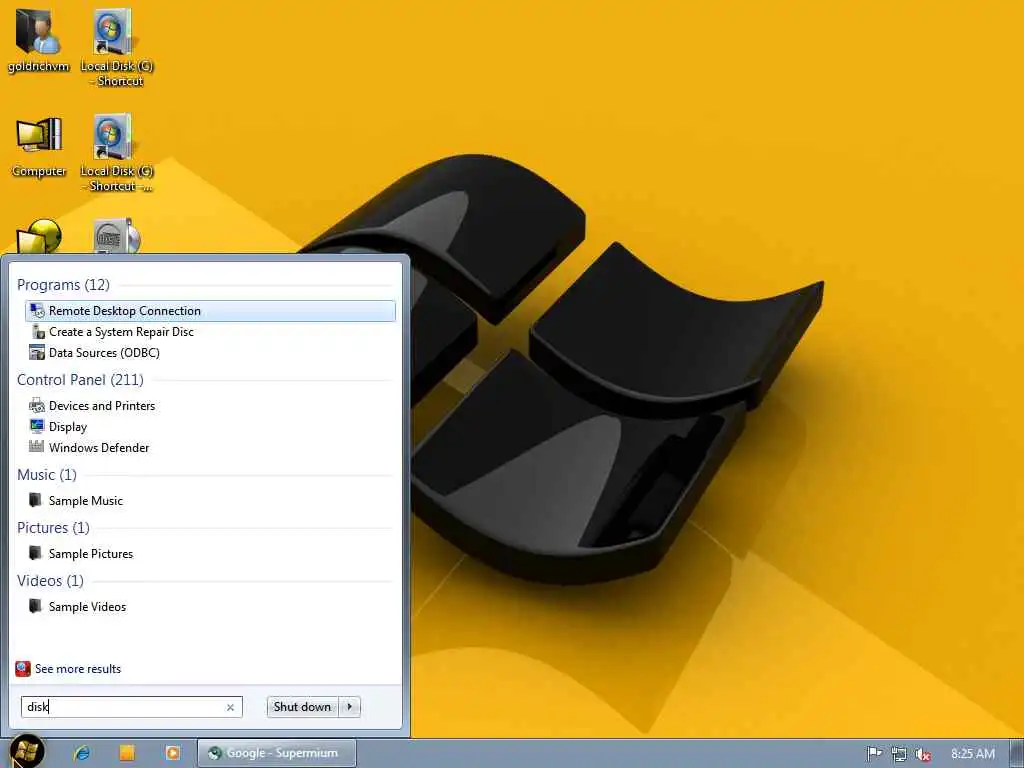This screenshot has width=1024, height=768.
Task: Click the Control Panel (211) group header
Action: pos(80,379)
